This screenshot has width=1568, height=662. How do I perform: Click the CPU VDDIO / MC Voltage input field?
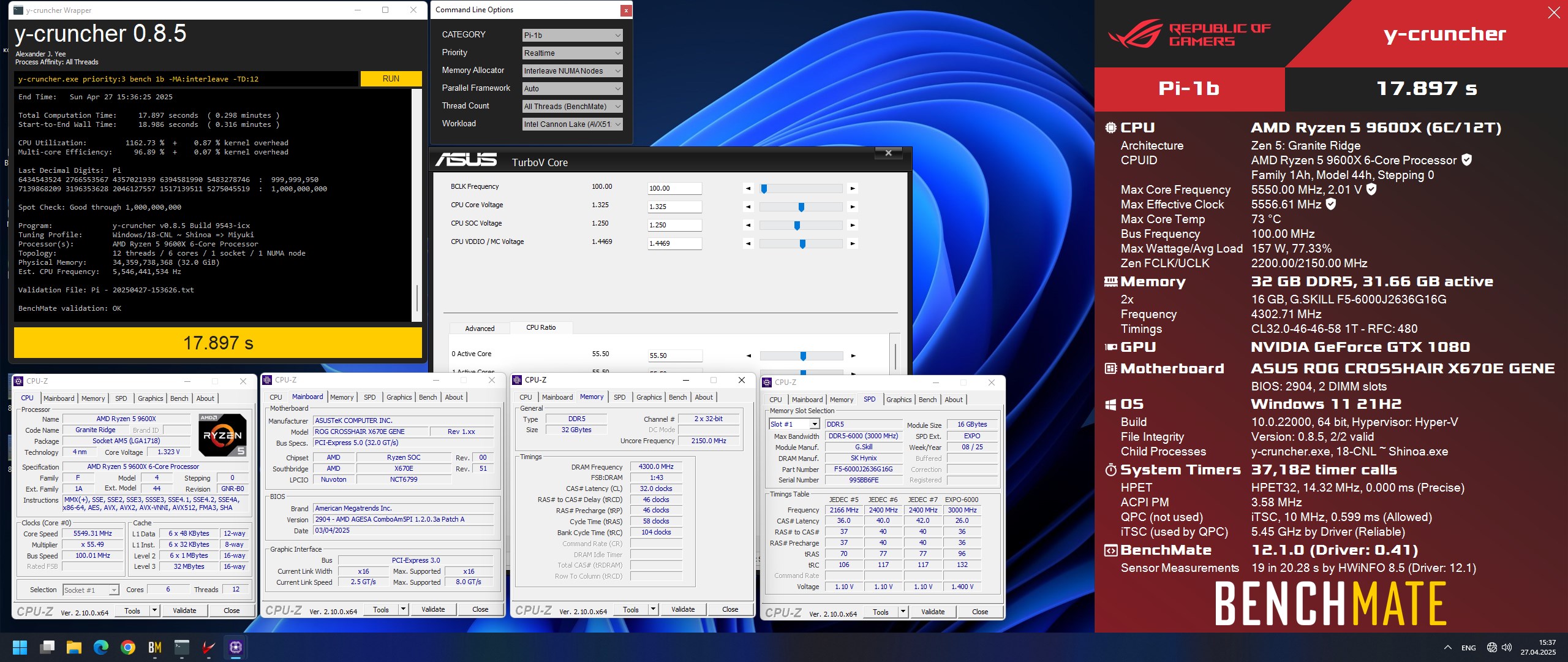(x=674, y=244)
